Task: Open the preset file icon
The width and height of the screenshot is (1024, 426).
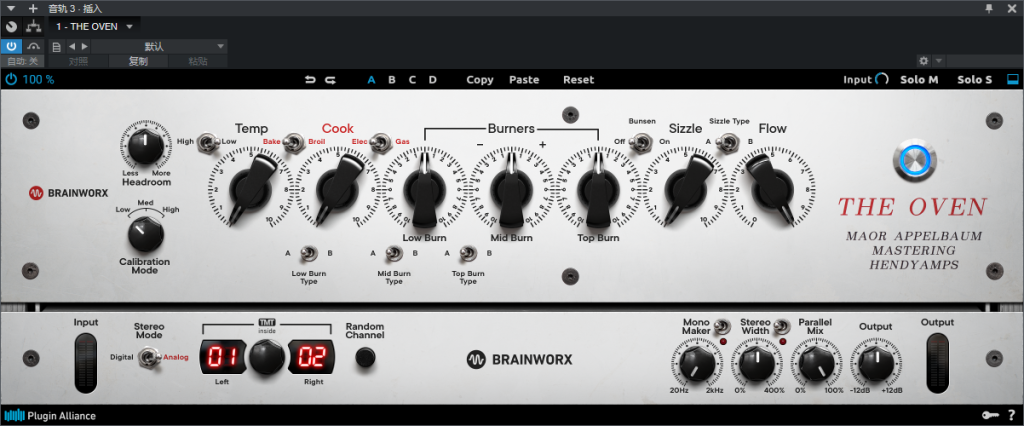Action: [56, 47]
